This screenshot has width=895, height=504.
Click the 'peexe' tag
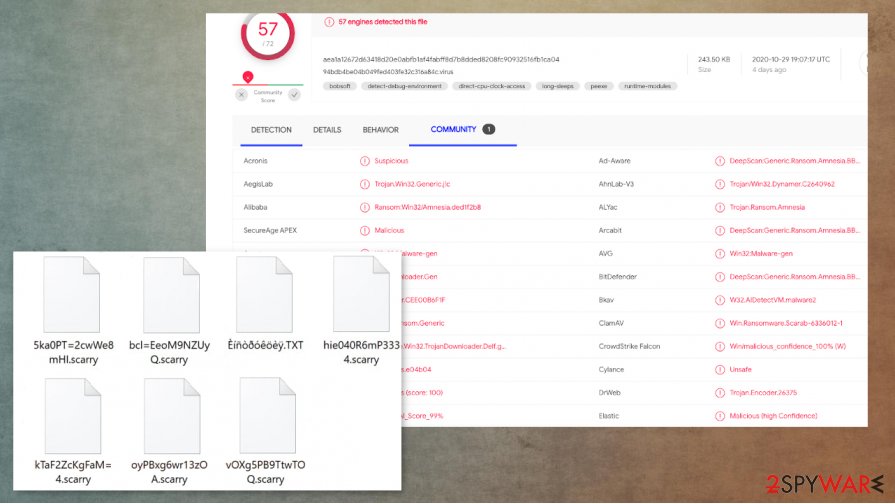pyautogui.click(x=599, y=86)
